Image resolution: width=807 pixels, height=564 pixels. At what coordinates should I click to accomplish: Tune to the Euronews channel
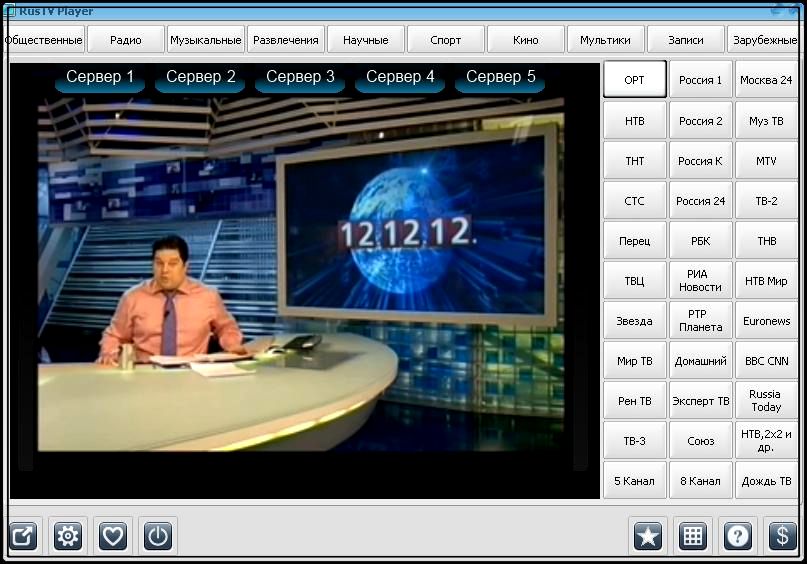(766, 321)
